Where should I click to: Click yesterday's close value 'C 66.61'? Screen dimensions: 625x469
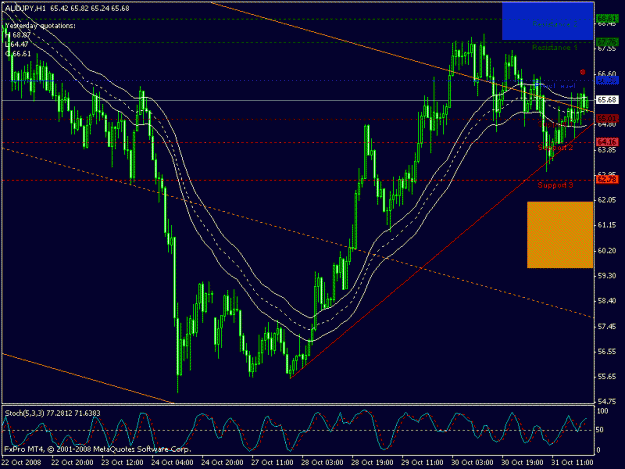pos(18,54)
